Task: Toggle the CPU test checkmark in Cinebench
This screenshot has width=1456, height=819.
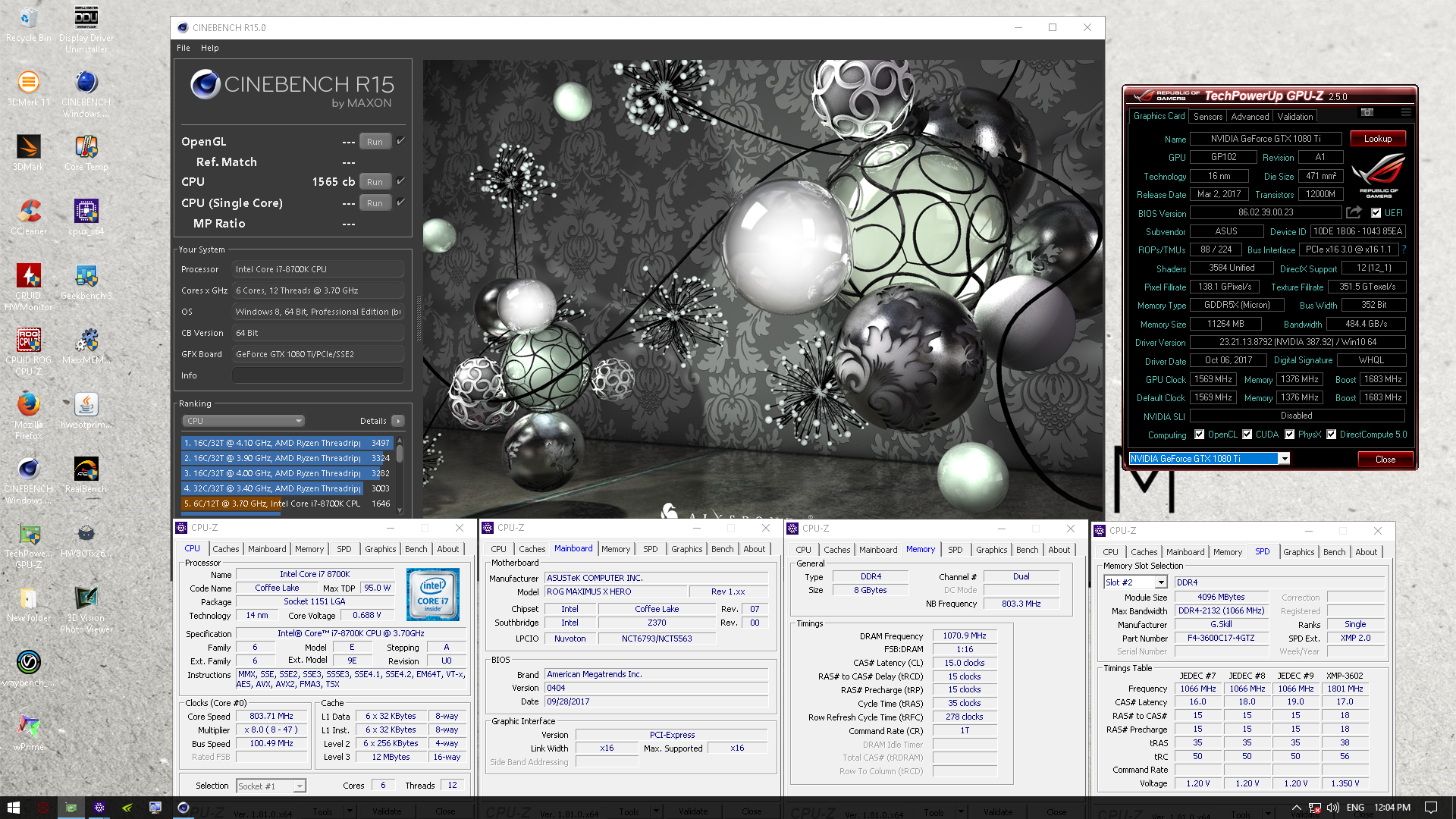Action: [x=400, y=180]
